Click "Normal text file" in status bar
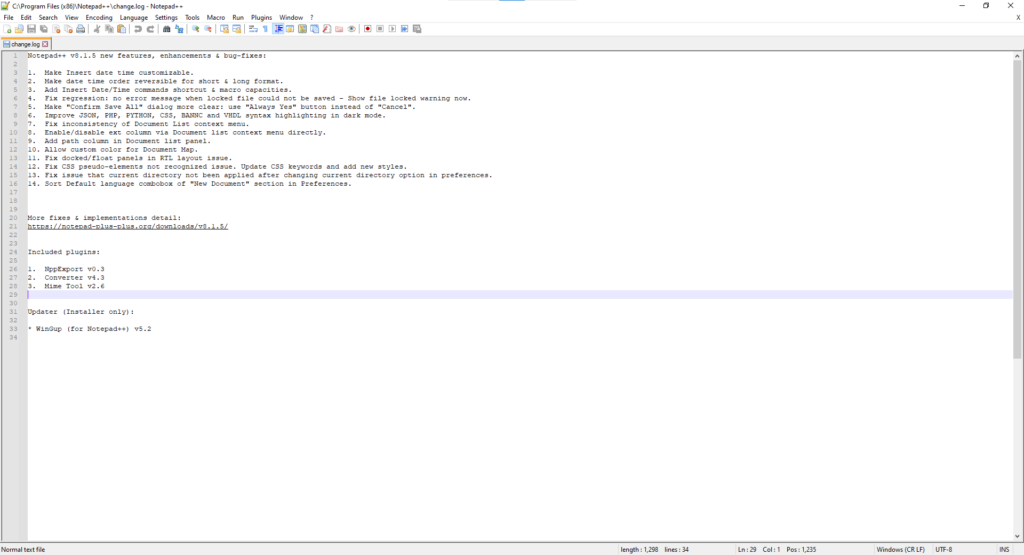Screen dimensions: 1024x555 (x=24, y=550)
